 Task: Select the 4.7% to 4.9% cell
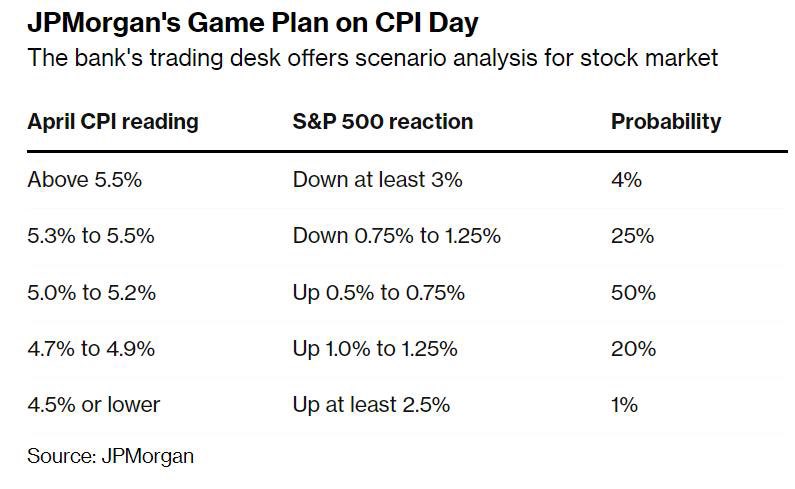[x=91, y=348]
